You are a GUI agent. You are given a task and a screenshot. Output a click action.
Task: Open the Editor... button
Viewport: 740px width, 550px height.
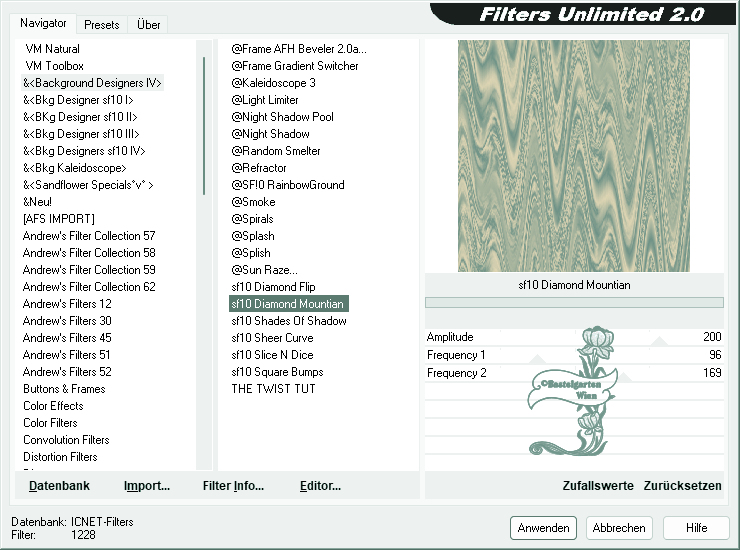[x=320, y=486]
